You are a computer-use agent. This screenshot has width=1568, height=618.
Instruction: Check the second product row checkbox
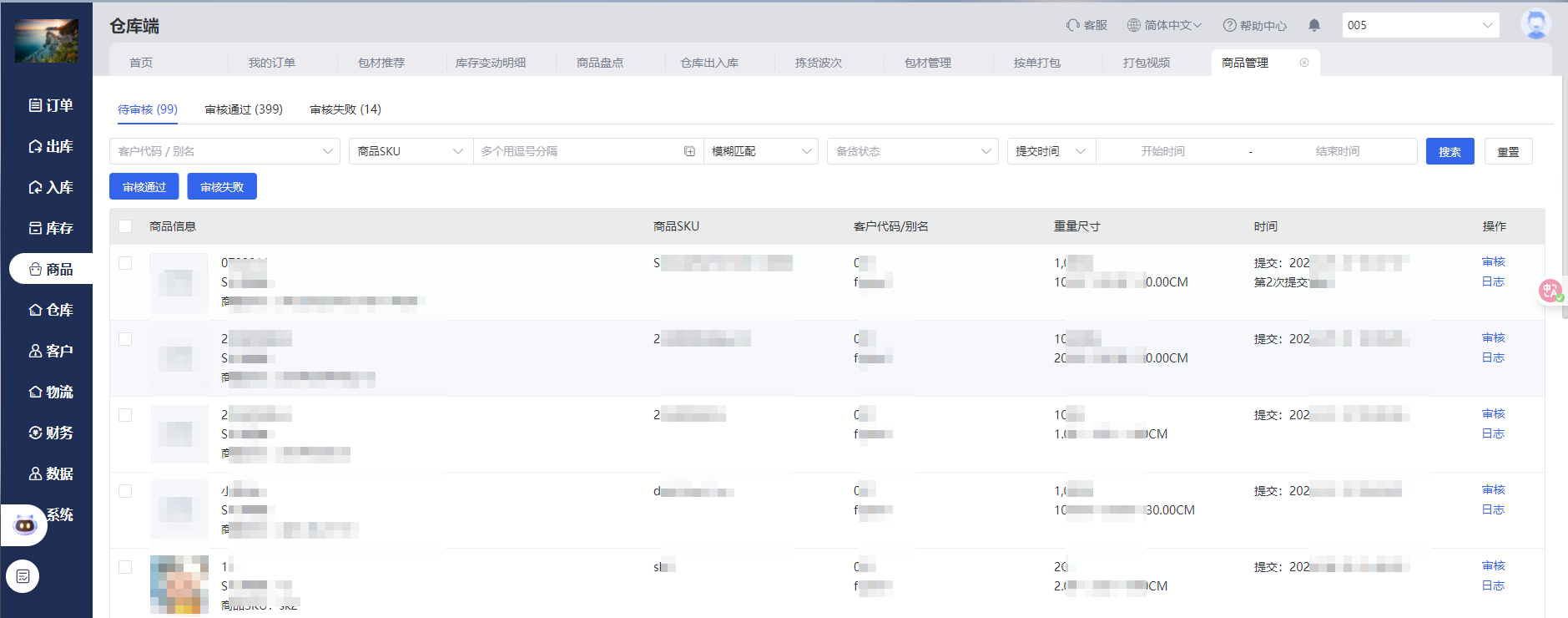click(125, 339)
